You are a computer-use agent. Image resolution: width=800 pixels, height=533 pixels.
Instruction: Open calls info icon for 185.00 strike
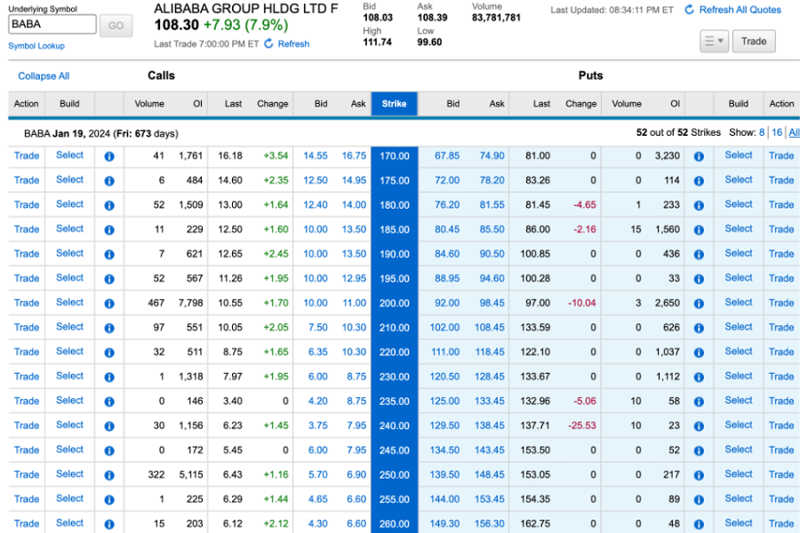coord(109,230)
